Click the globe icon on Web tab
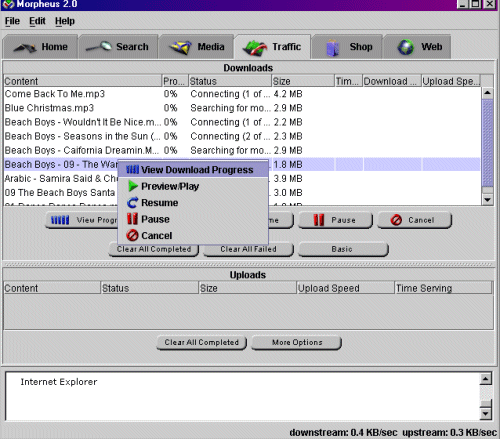The image size is (500, 439). click(x=406, y=47)
